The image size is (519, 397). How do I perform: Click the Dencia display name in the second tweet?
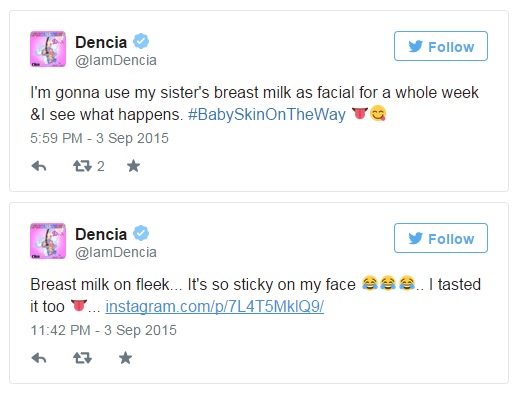click(101, 234)
